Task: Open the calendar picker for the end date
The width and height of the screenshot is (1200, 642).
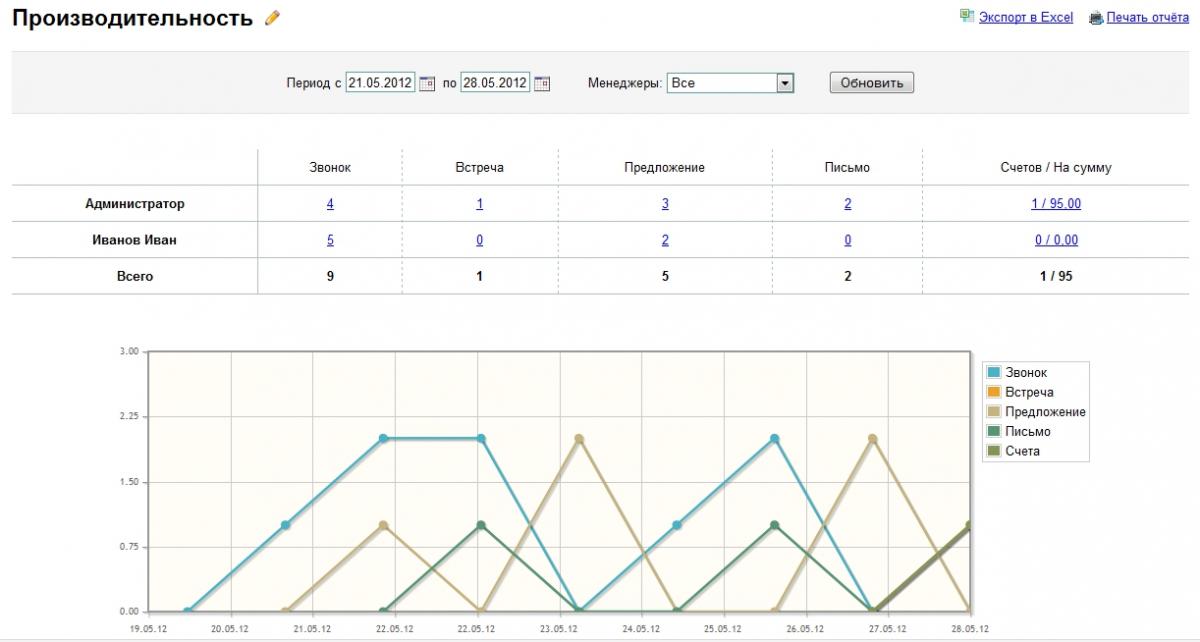Action: (x=542, y=84)
